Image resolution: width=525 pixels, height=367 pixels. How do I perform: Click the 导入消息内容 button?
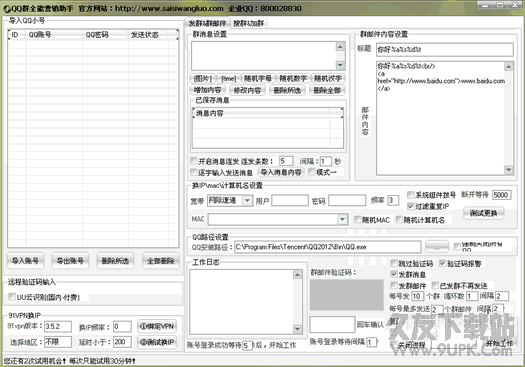(x=281, y=172)
